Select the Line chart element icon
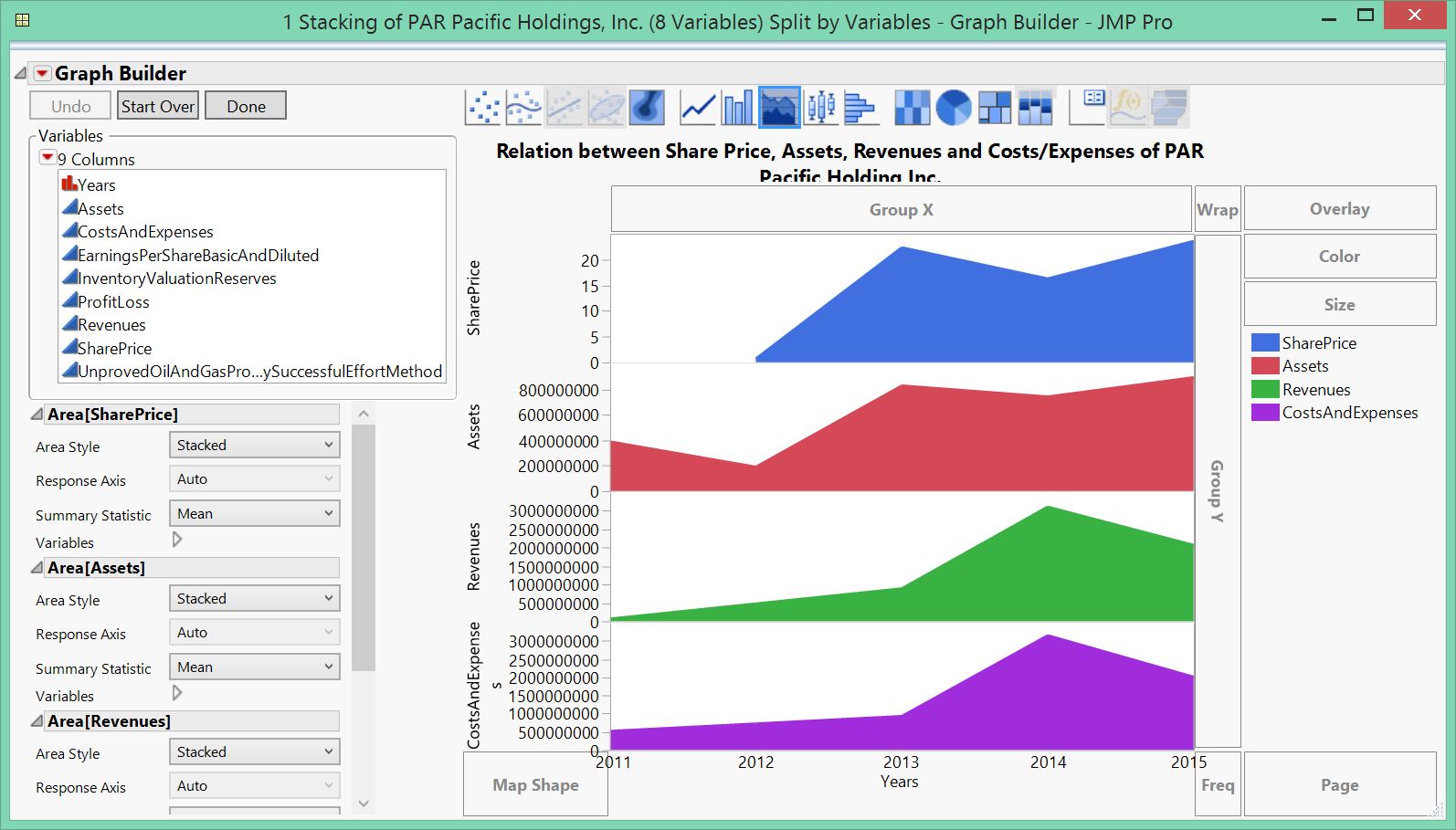This screenshot has height=830, width=1456. point(698,107)
